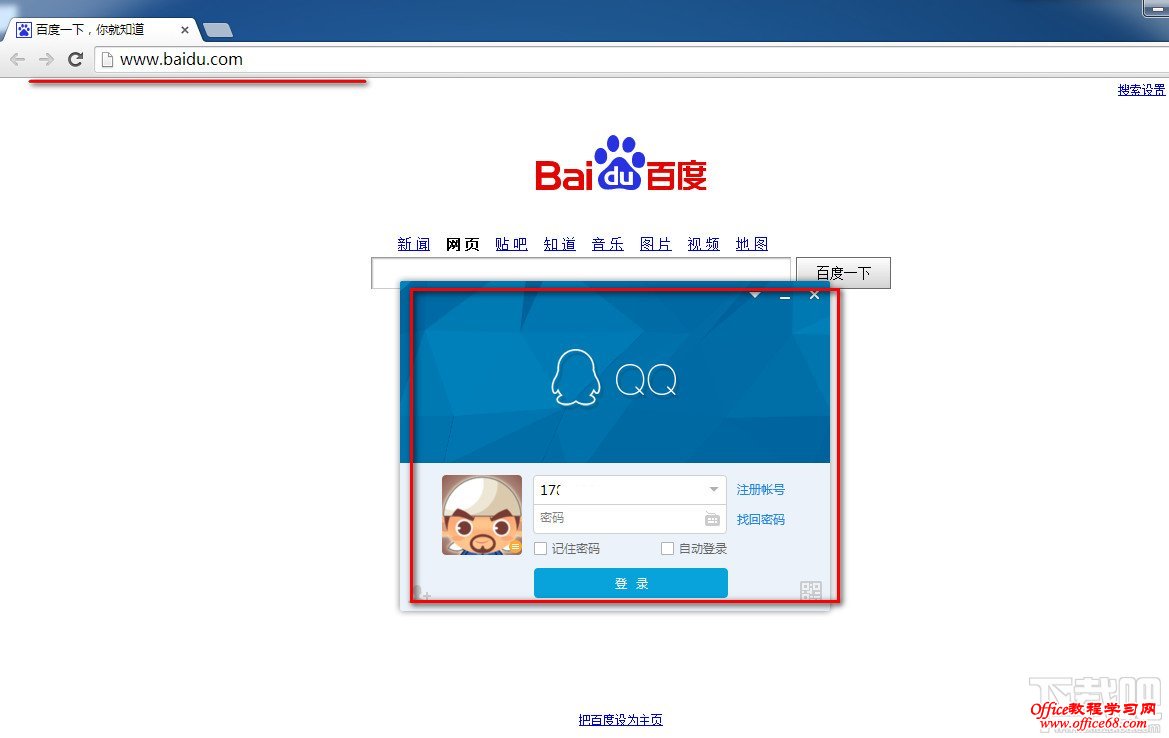Select the Baidu page tab
The height and width of the screenshot is (738, 1169).
(x=101, y=30)
